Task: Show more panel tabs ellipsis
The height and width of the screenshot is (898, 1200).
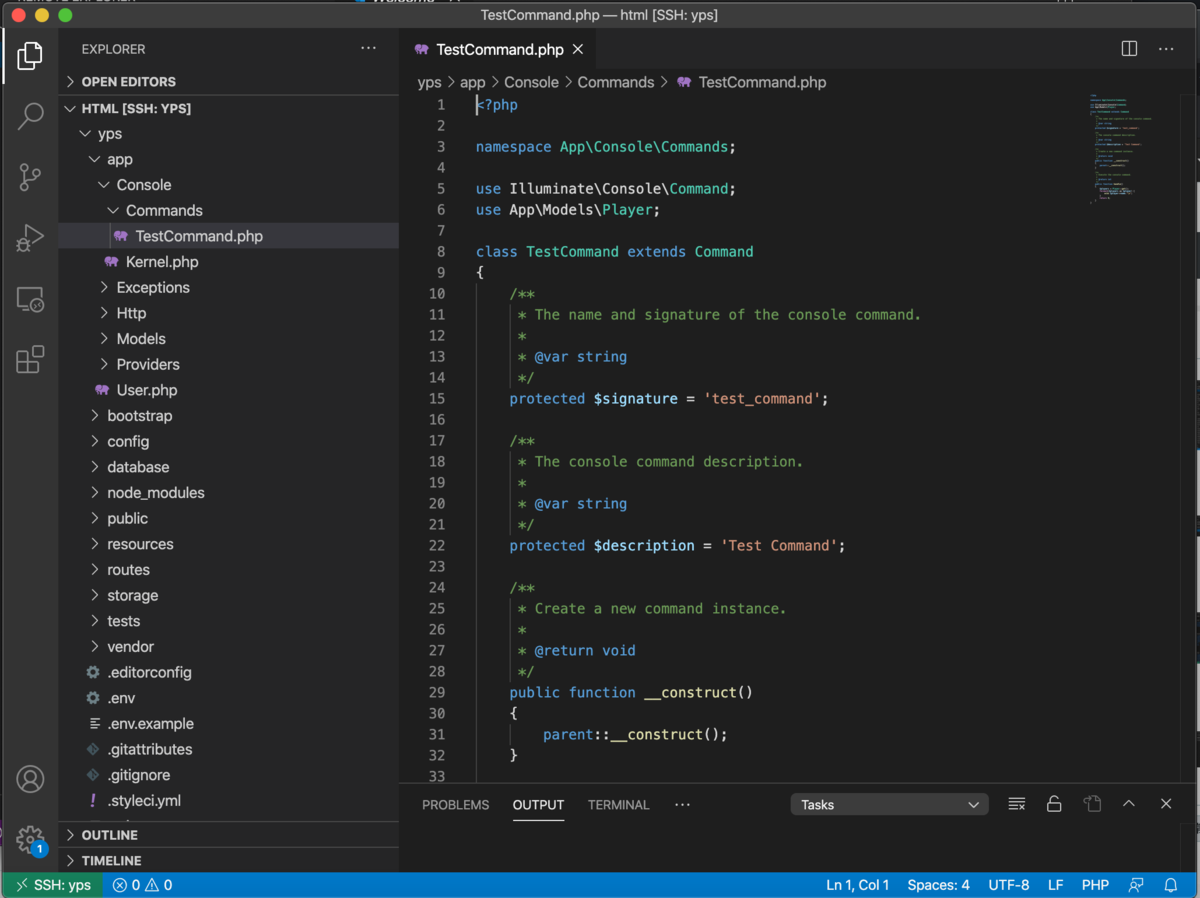Action: click(x=682, y=804)
